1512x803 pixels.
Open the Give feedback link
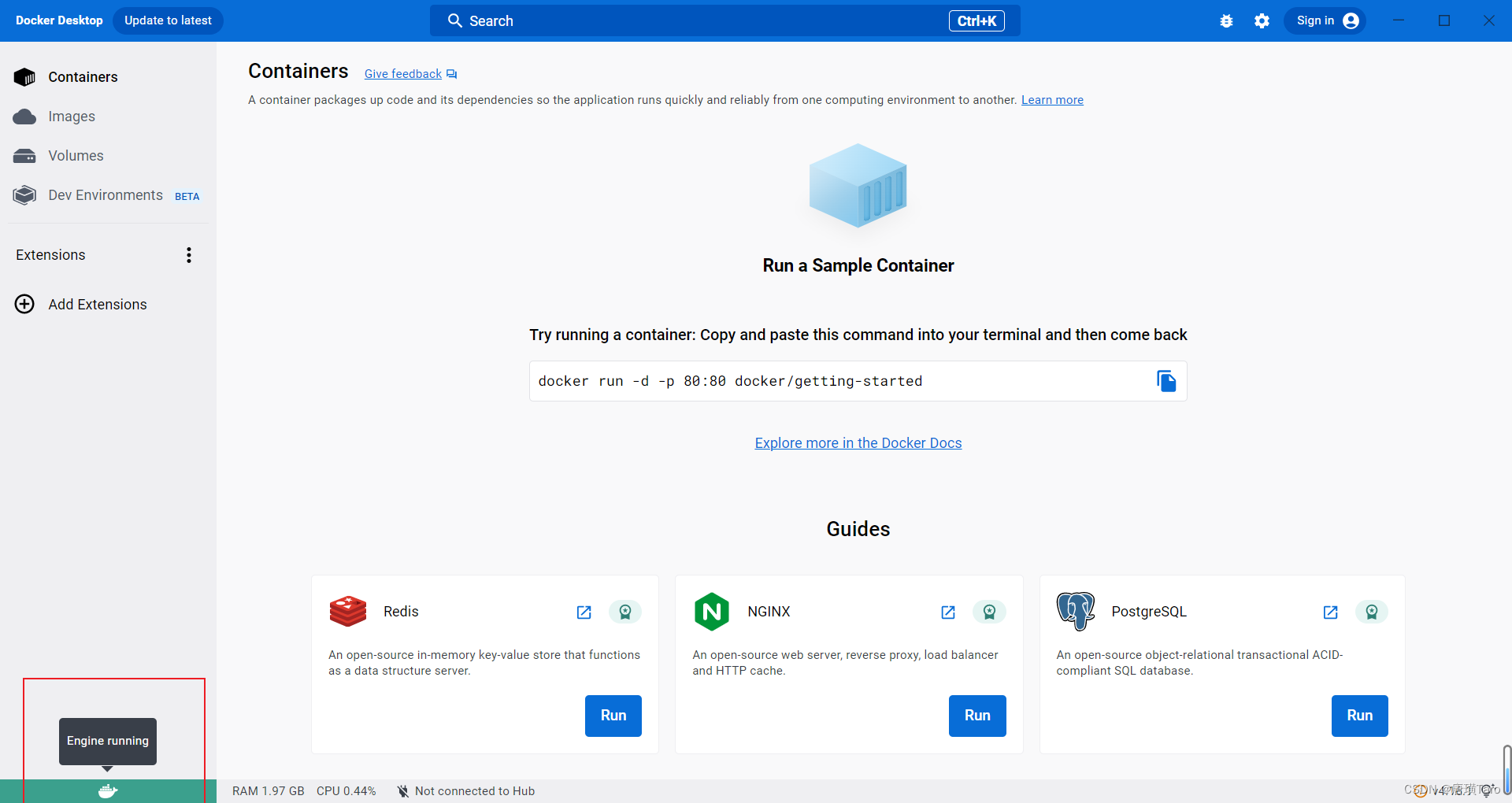(x=402, y=74)
